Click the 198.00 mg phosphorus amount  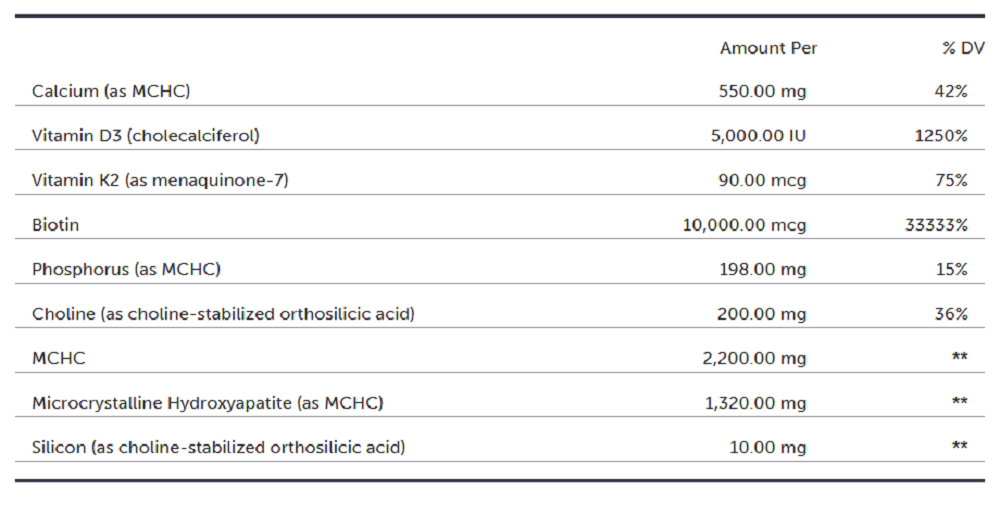(762, 269)
